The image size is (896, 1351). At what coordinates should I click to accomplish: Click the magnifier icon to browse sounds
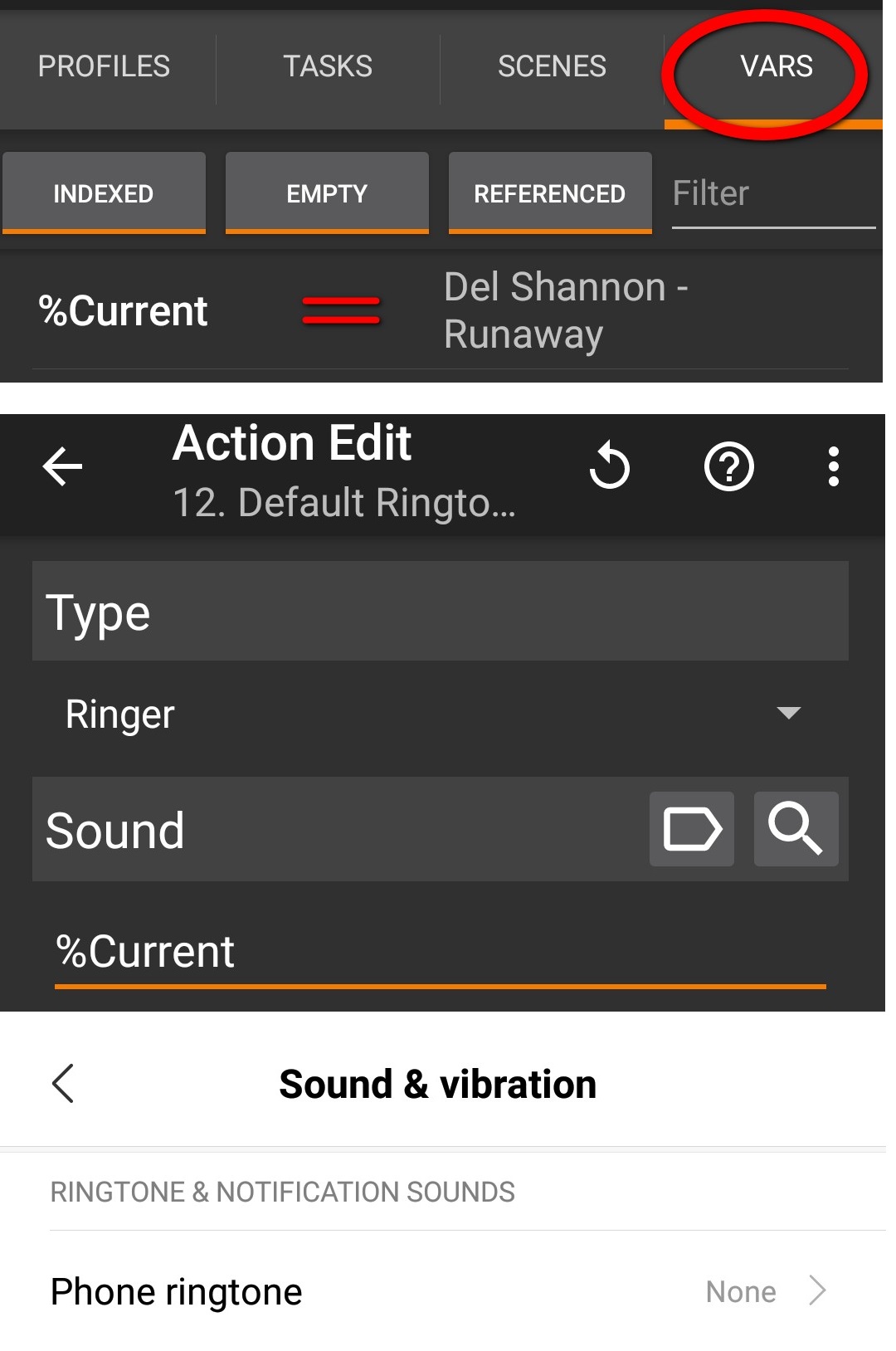[796, 829]
